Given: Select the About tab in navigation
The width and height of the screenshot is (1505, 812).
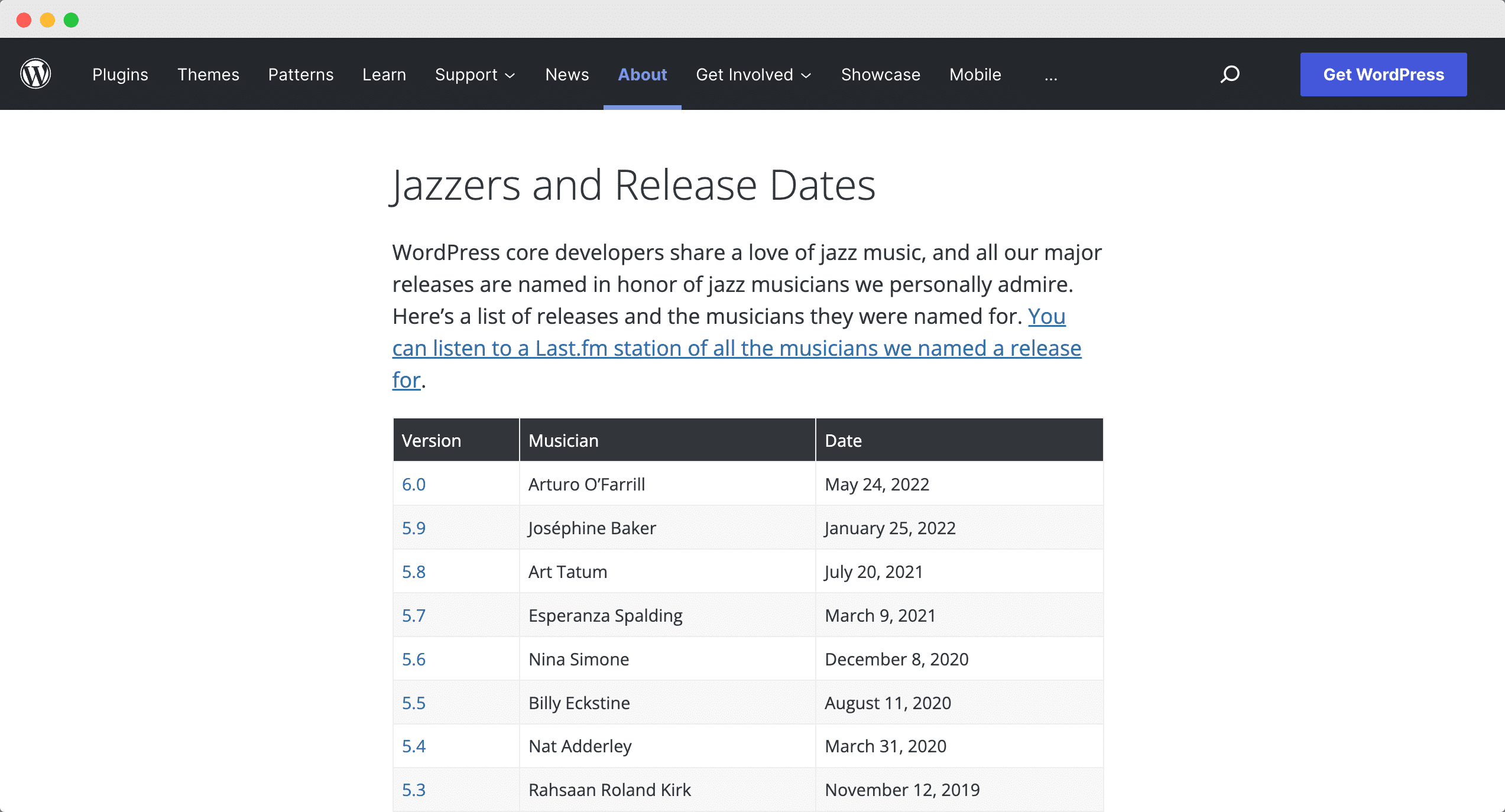Looking at the screenshot, I should click(x=643, y=74).
